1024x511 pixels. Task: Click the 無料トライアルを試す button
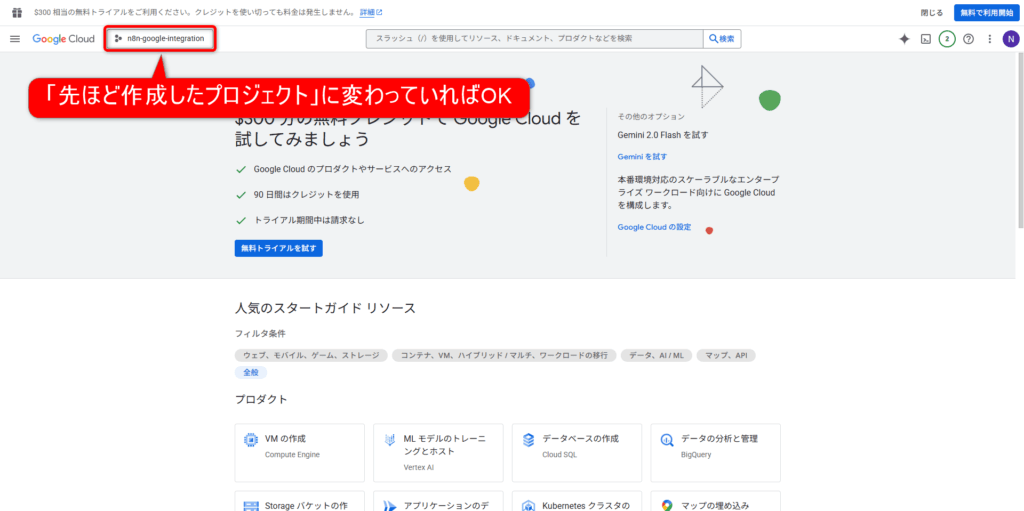click(x=278, y=248)
